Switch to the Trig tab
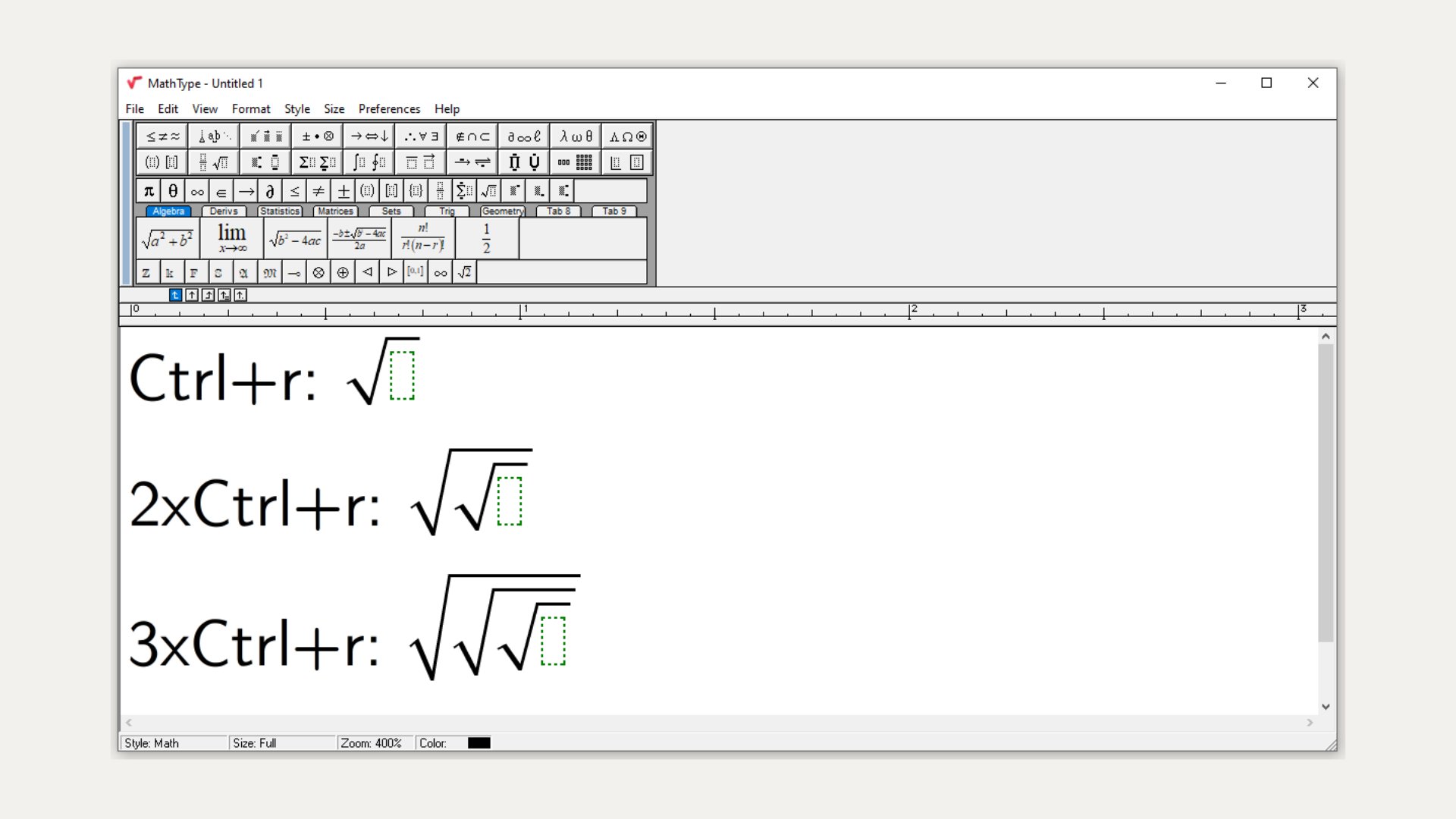 coord(446,212)
